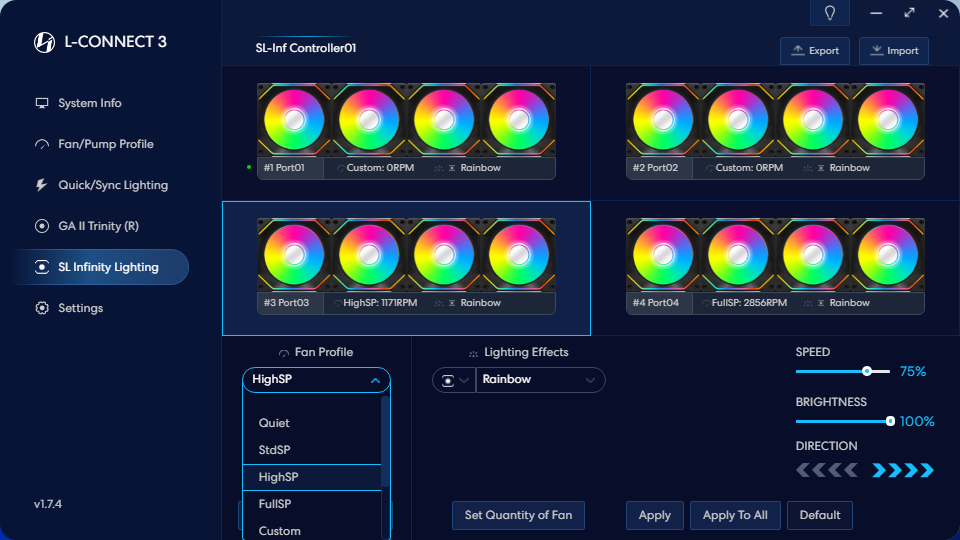This screenshot has height=540, width=960.
Task: Click the SL-Inf Controller01 tab title
Action: pyautogui.click(x=306, y=48)
